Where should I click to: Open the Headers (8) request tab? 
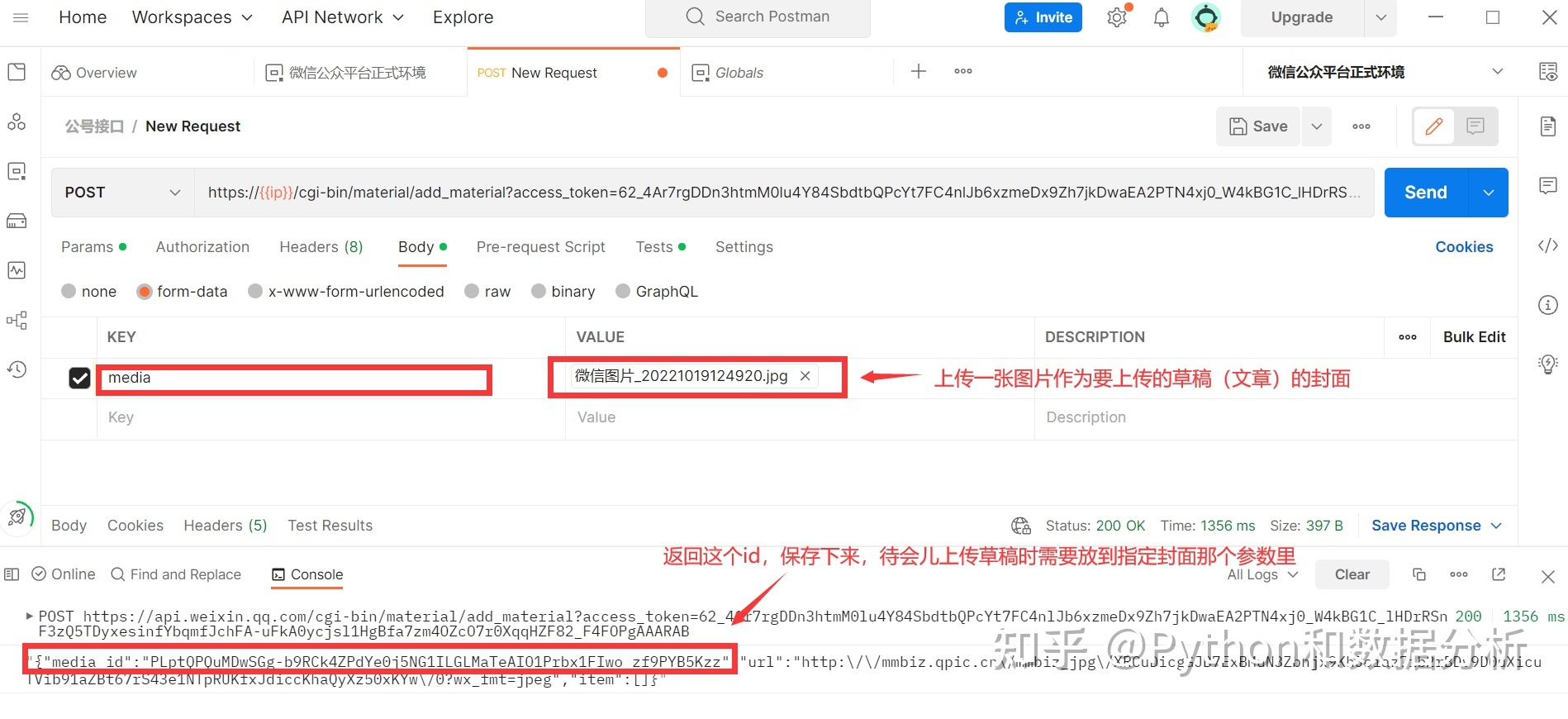coord(321,247)
